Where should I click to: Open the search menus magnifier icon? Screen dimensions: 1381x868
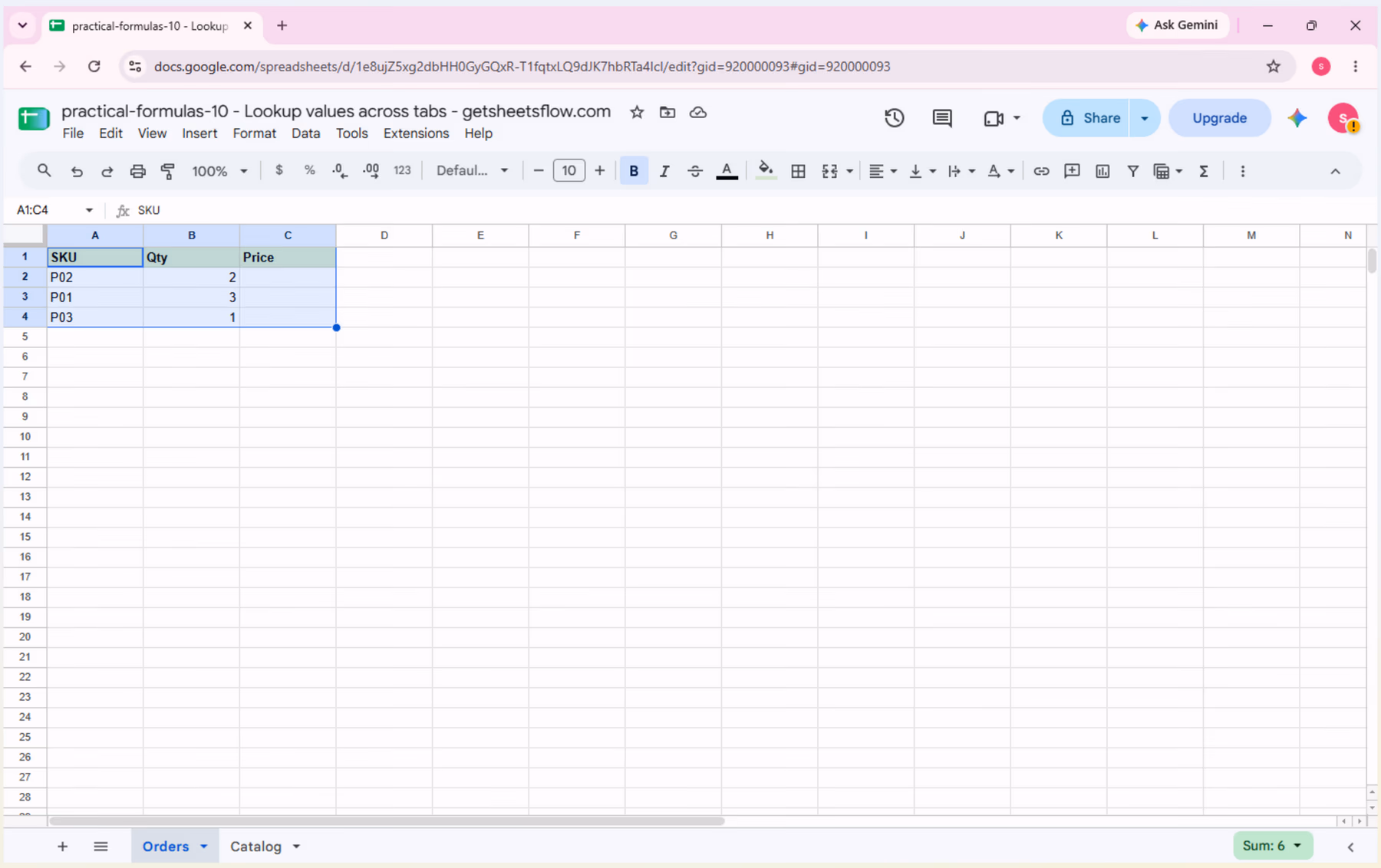[44, 171]
